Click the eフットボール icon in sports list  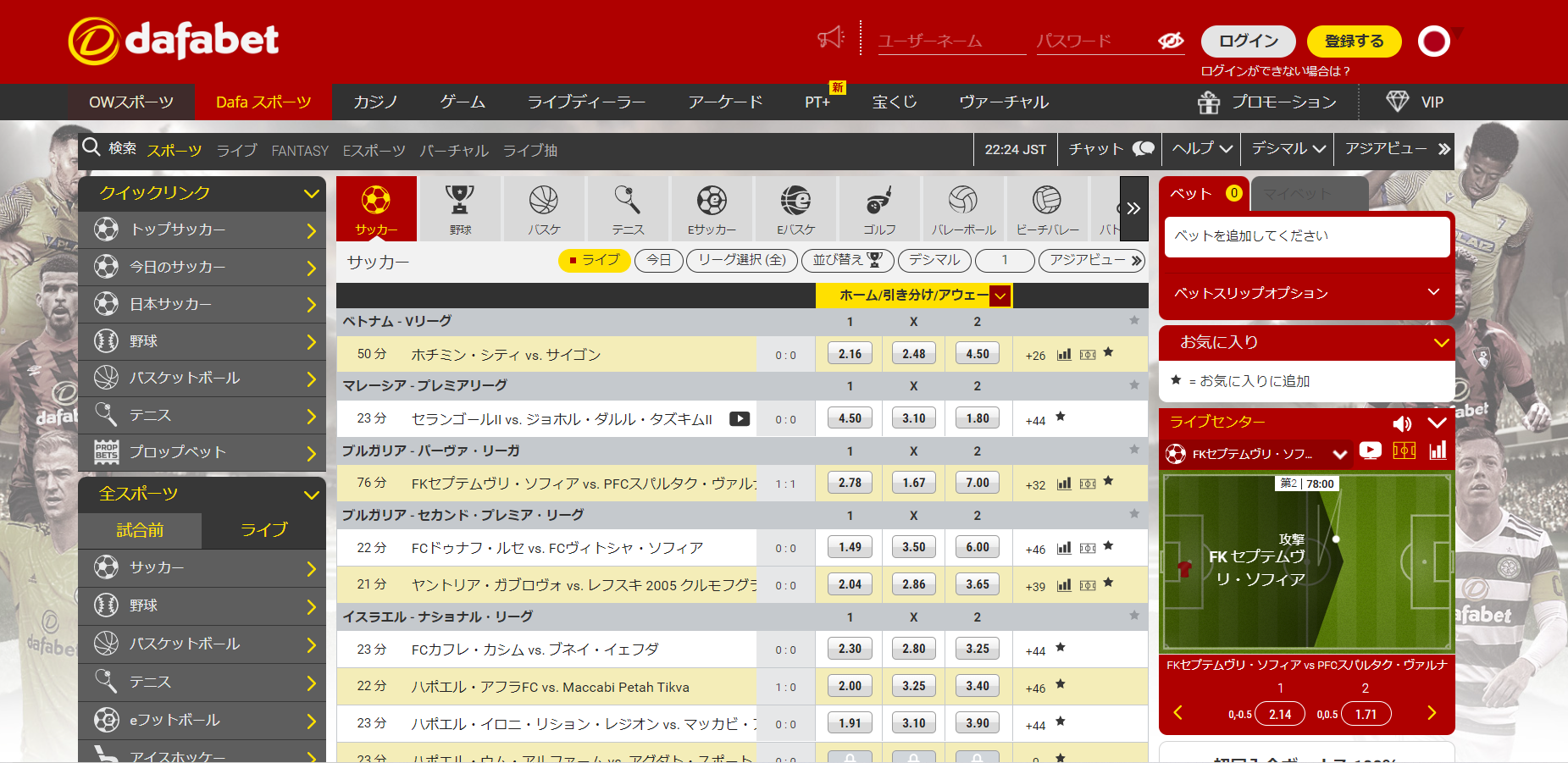pos(106,720)
